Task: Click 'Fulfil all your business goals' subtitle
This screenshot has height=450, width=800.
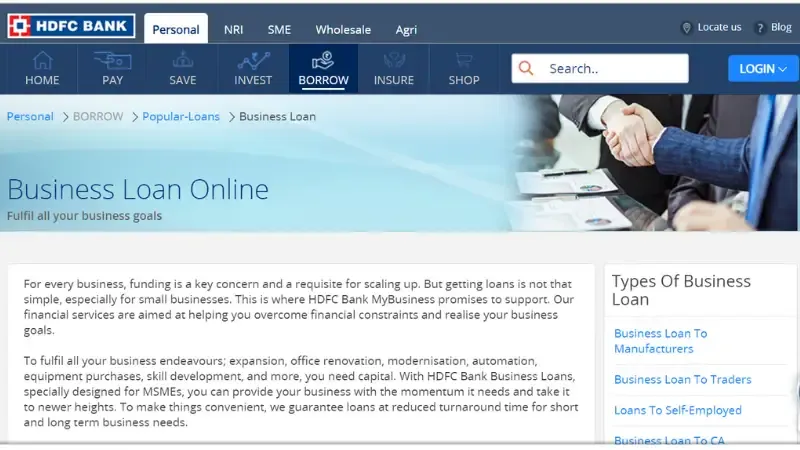Action: coord(84,216)
